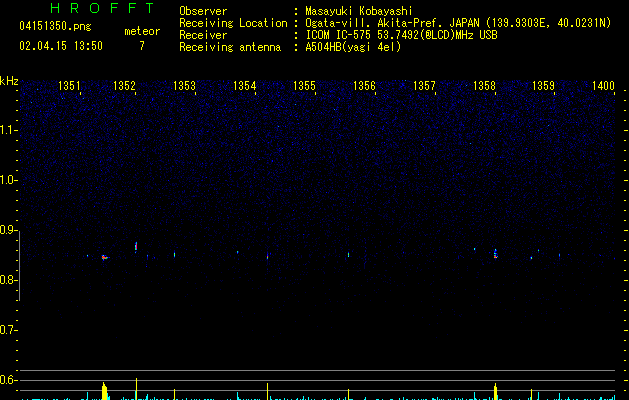629x400 pixels.
Task: Click the 1353 time axis label
Action: (184, 86)
